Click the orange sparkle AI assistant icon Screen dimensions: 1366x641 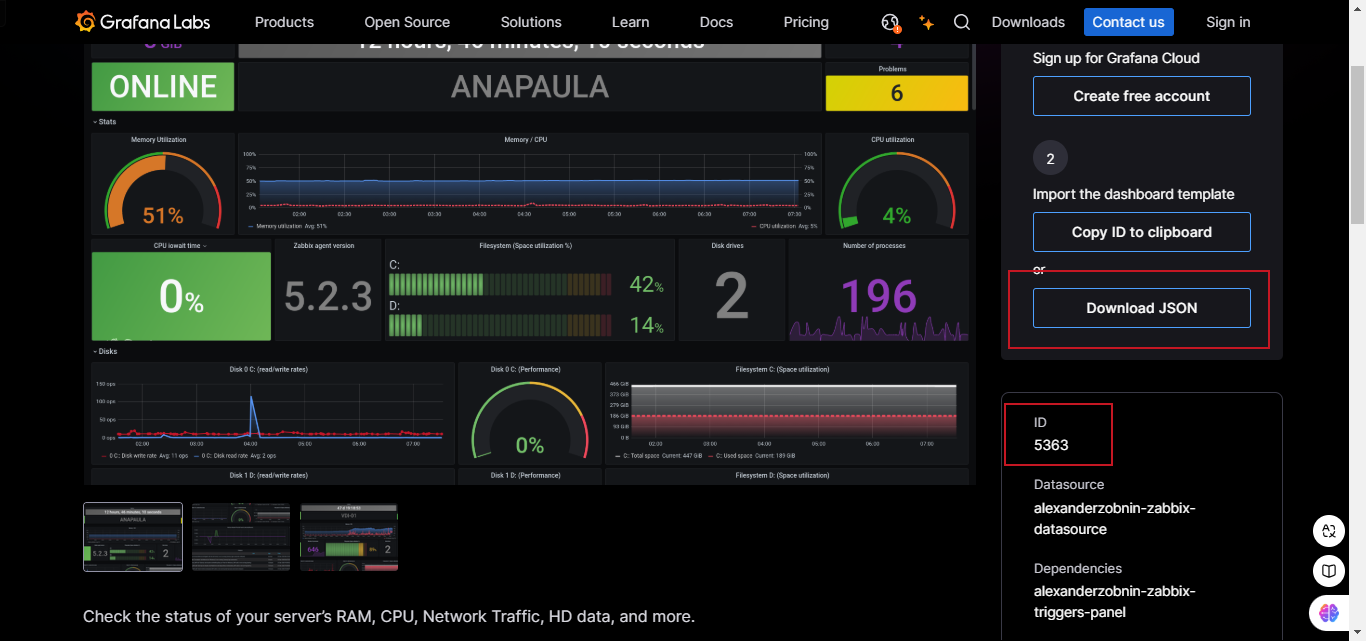(x=927, y=22)
